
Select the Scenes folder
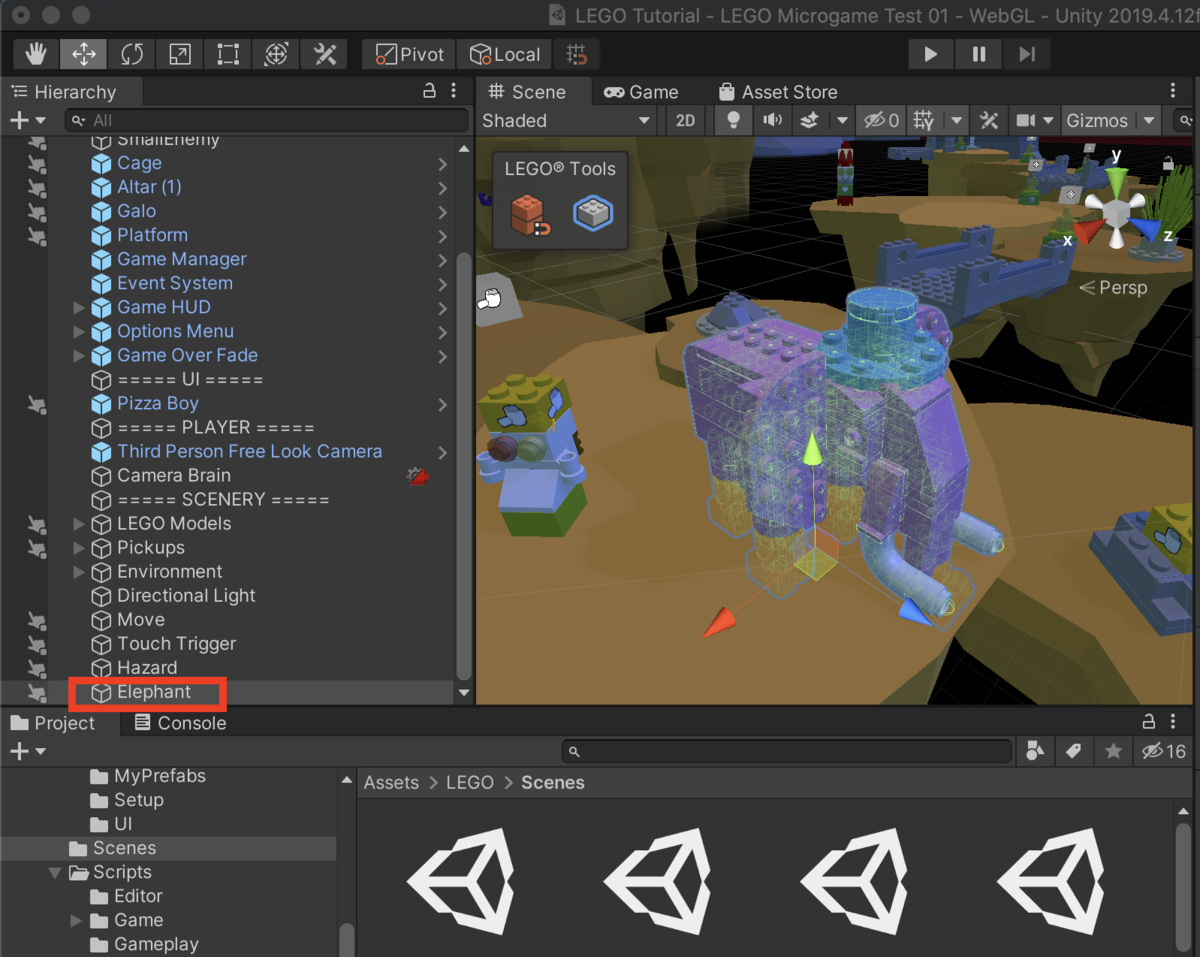click(x=124, y=848)
